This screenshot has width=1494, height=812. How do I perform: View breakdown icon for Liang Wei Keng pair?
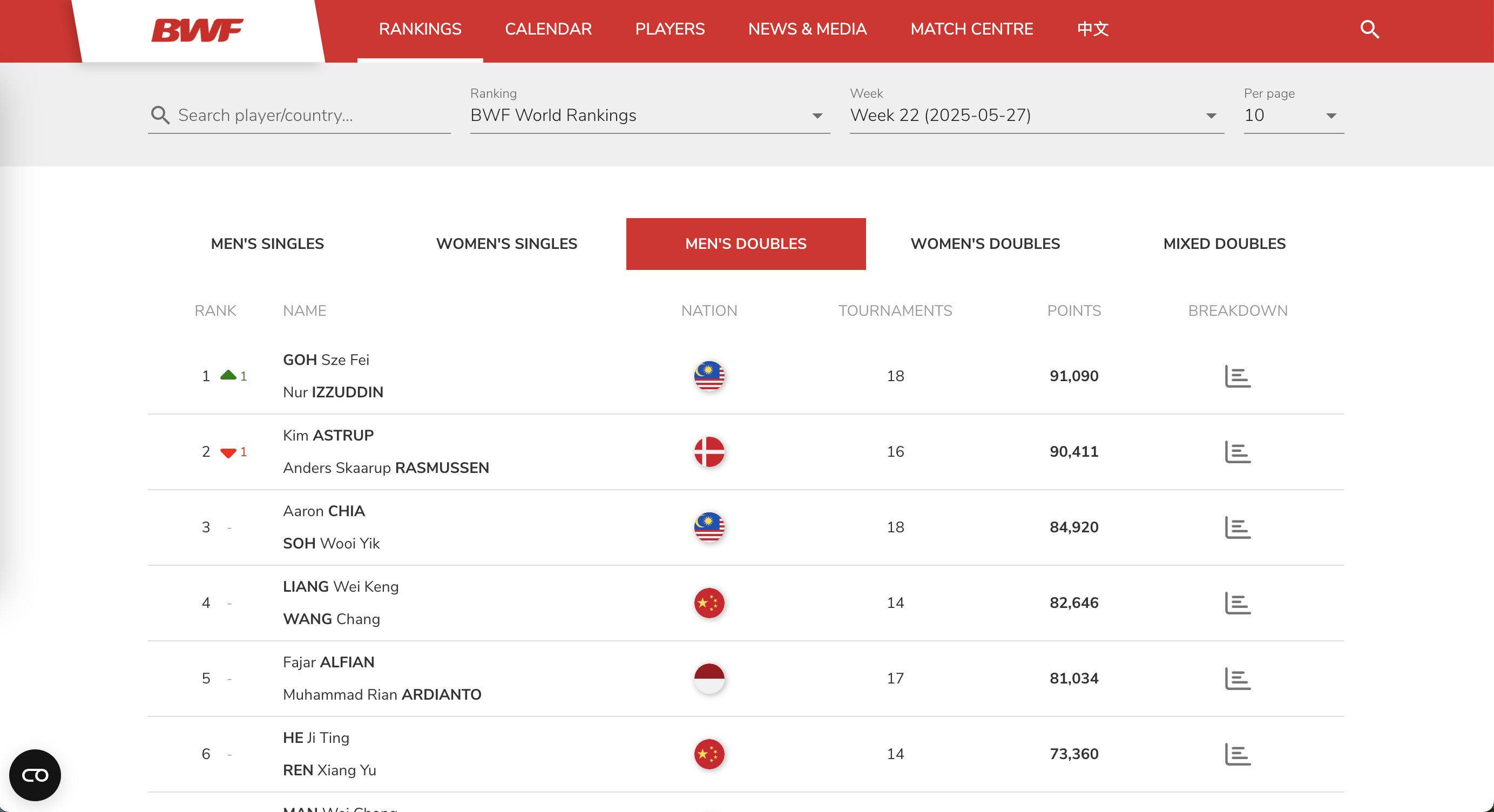point(1237,603)
